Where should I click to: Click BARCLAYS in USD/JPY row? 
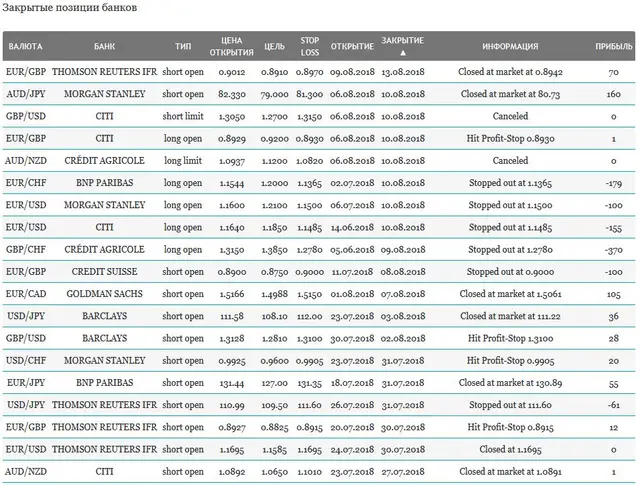click(x=104, y=316)
